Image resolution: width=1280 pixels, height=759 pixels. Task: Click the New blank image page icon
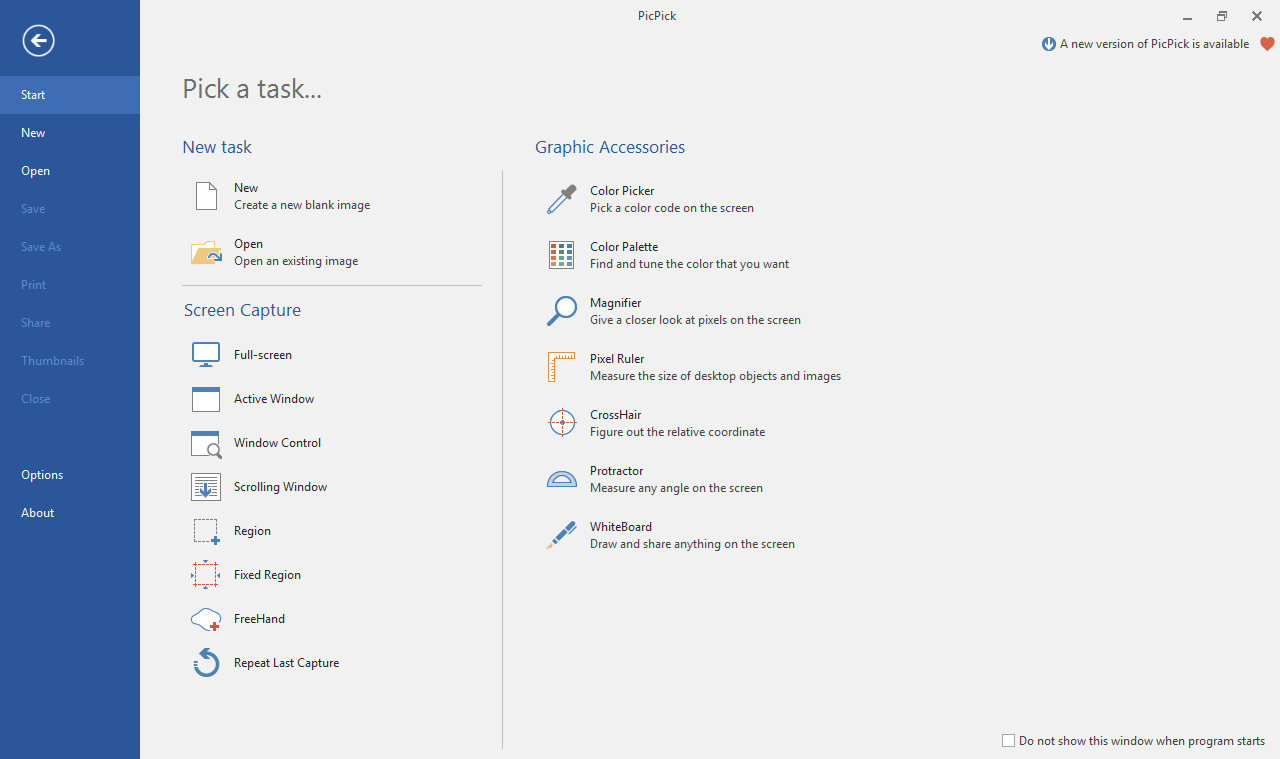[206, 196]
